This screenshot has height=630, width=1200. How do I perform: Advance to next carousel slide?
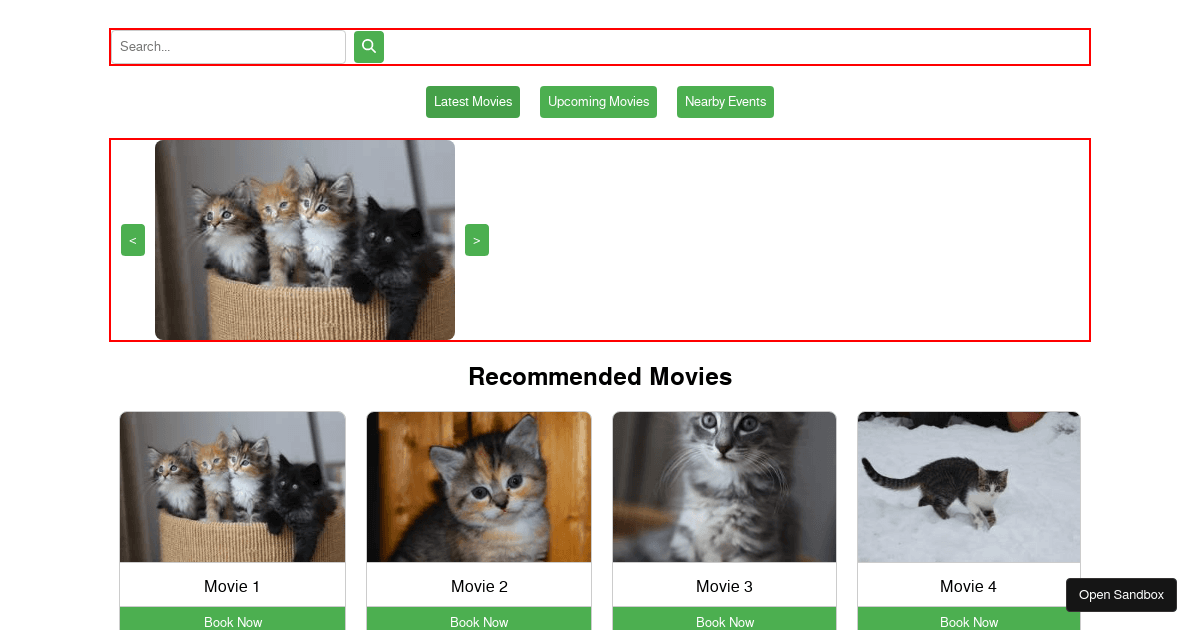coord(477,240)
